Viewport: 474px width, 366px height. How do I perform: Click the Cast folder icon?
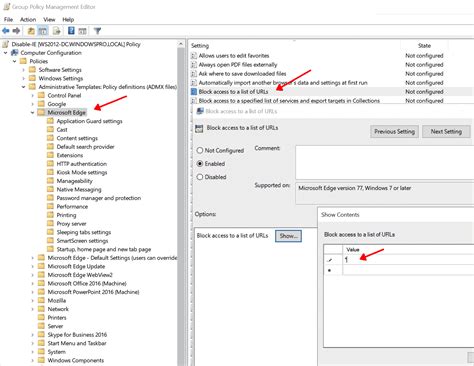[50, 130]
